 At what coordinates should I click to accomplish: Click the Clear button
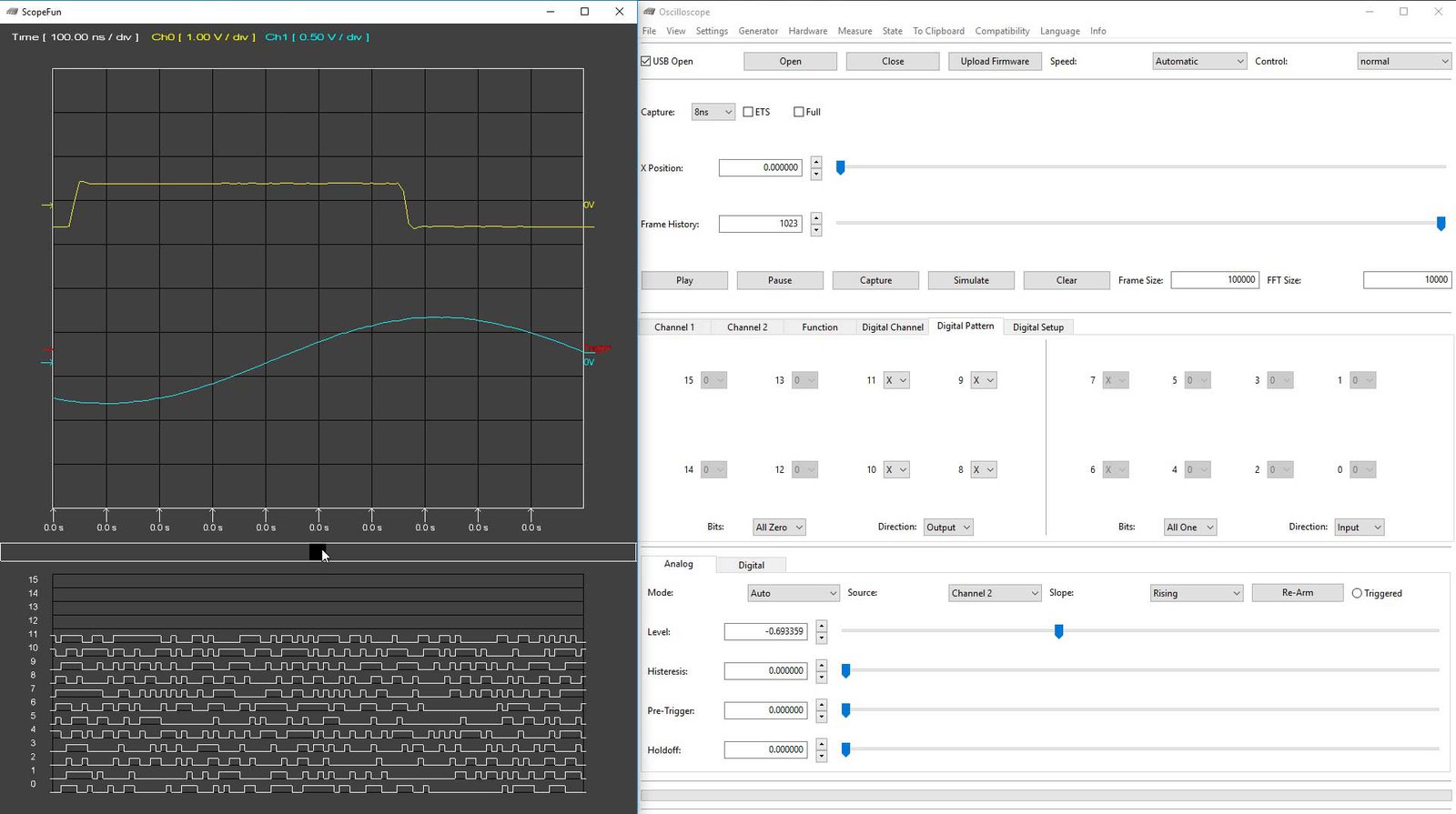click(1067, 280)
